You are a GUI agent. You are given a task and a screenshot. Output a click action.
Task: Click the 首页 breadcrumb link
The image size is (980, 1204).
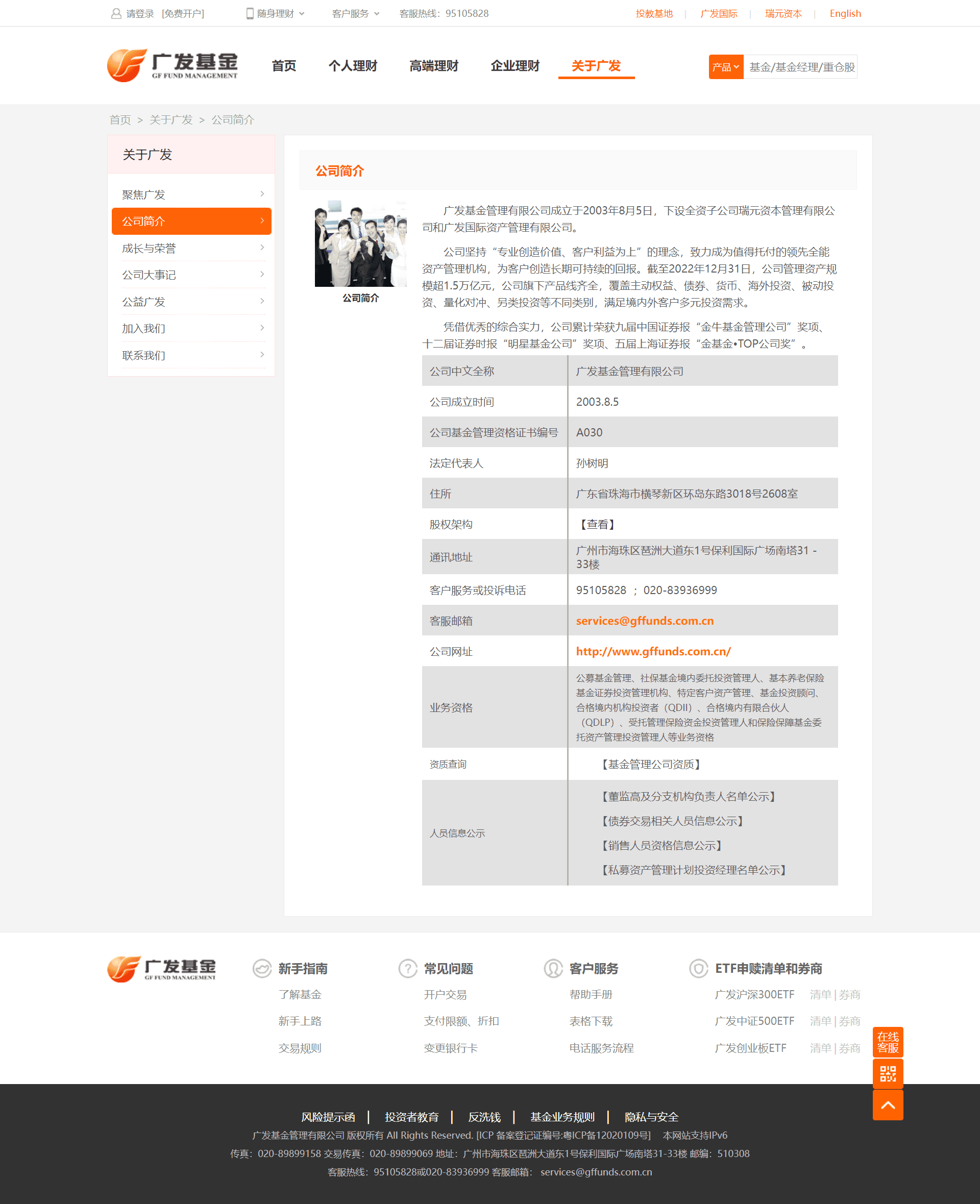tap(120, 120)
